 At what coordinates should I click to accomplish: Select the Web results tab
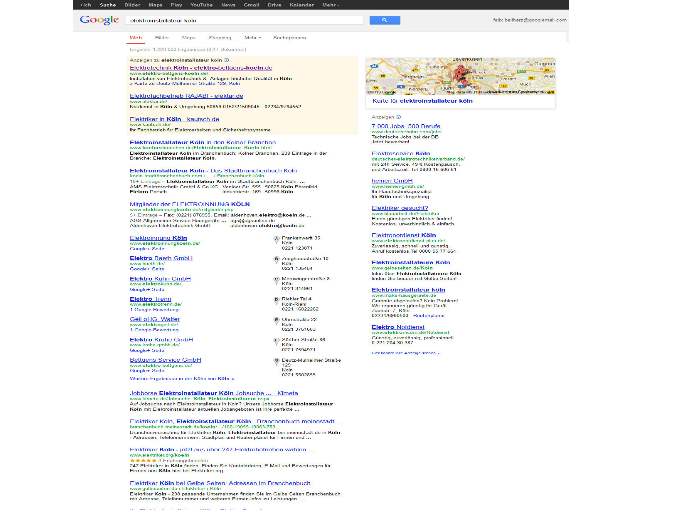tap(136, 38)
